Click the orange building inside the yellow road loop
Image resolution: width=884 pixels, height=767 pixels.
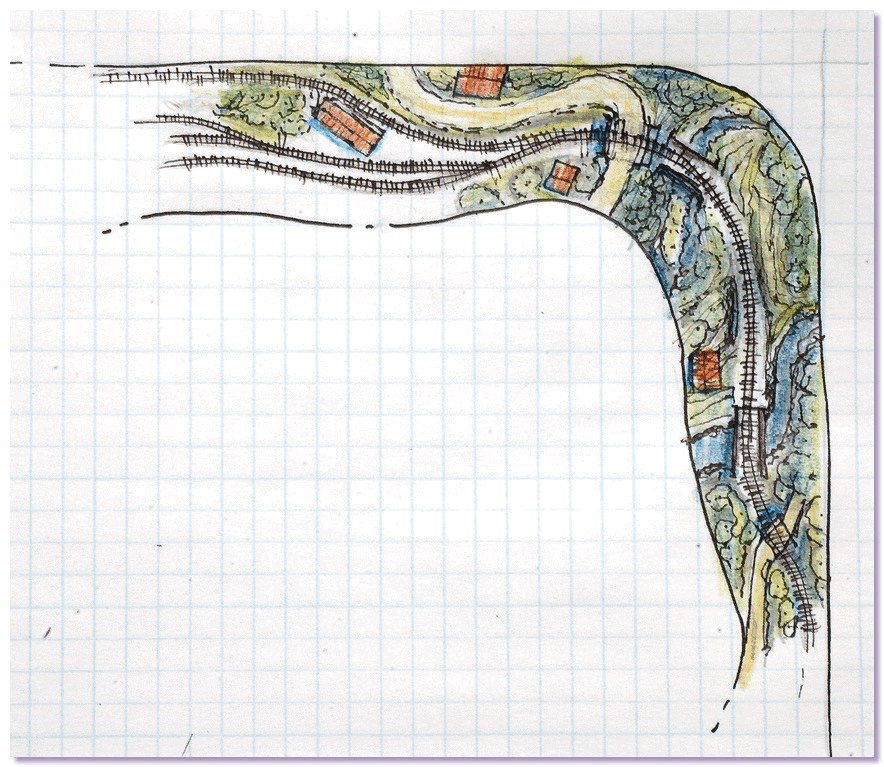(x=480, y=80)
